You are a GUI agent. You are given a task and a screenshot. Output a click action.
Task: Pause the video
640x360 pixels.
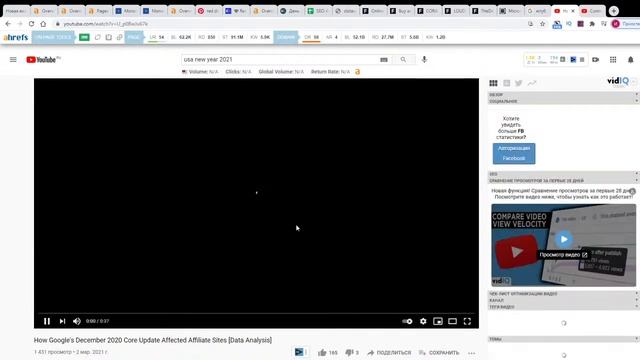tap(47, 321)
